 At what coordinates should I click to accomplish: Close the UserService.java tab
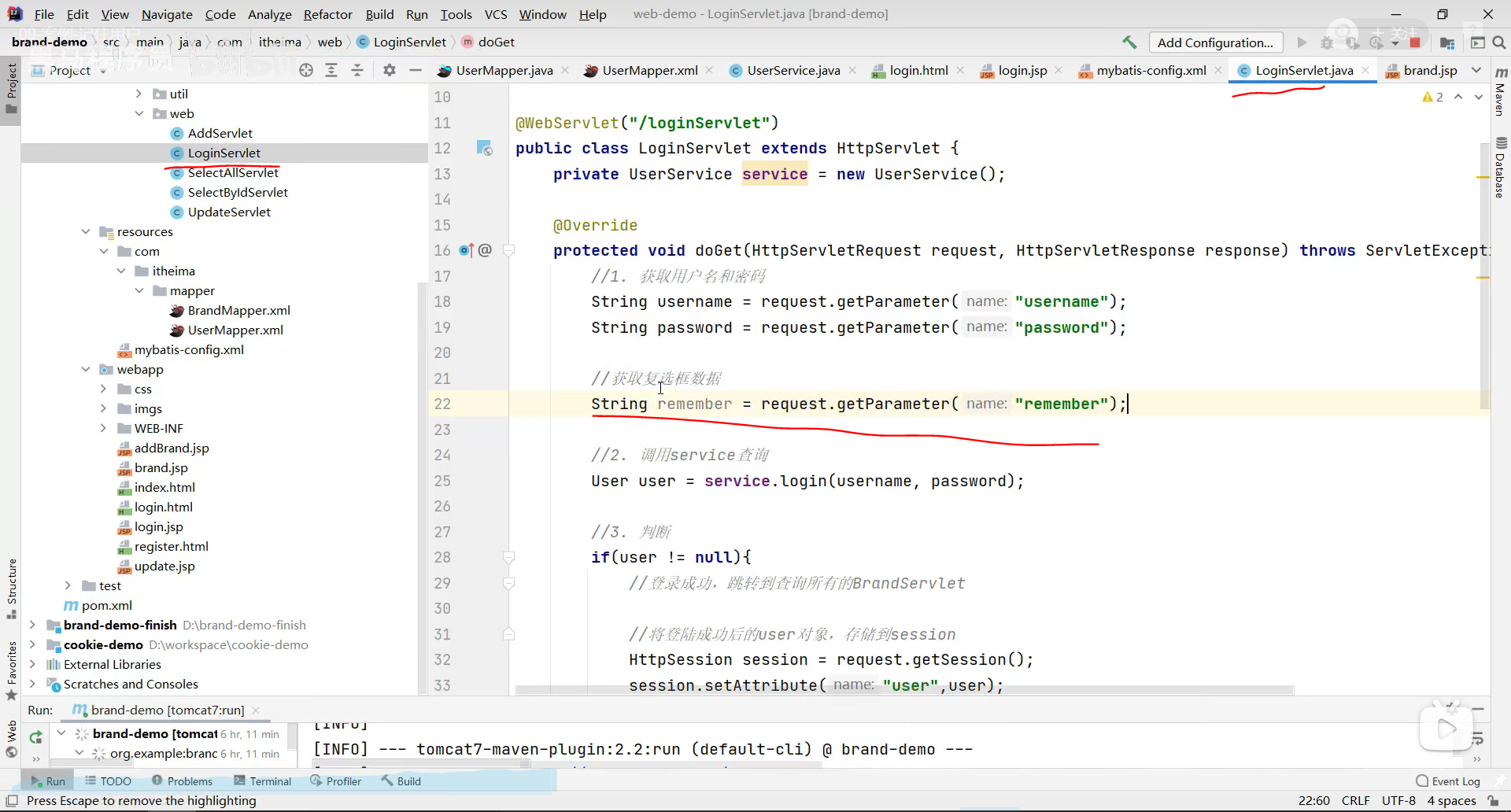tap(852, 70)
